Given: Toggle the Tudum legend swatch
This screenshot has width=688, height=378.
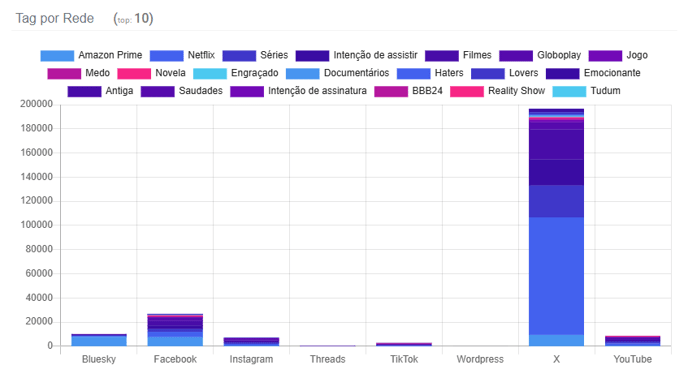Looking at the screenshot, I should pos(569,91).
